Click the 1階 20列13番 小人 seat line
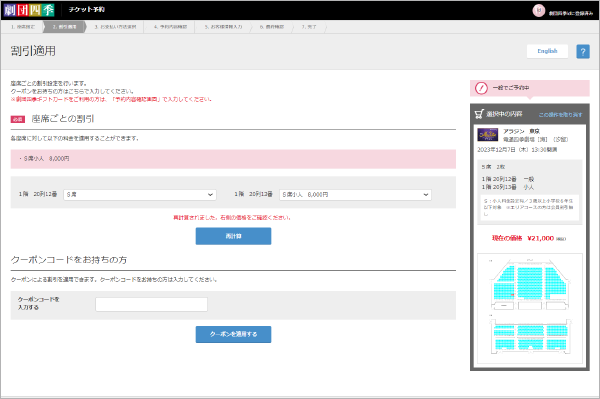Image resolution: width=600 pixels, height=399 pixels. coord(508,187)
